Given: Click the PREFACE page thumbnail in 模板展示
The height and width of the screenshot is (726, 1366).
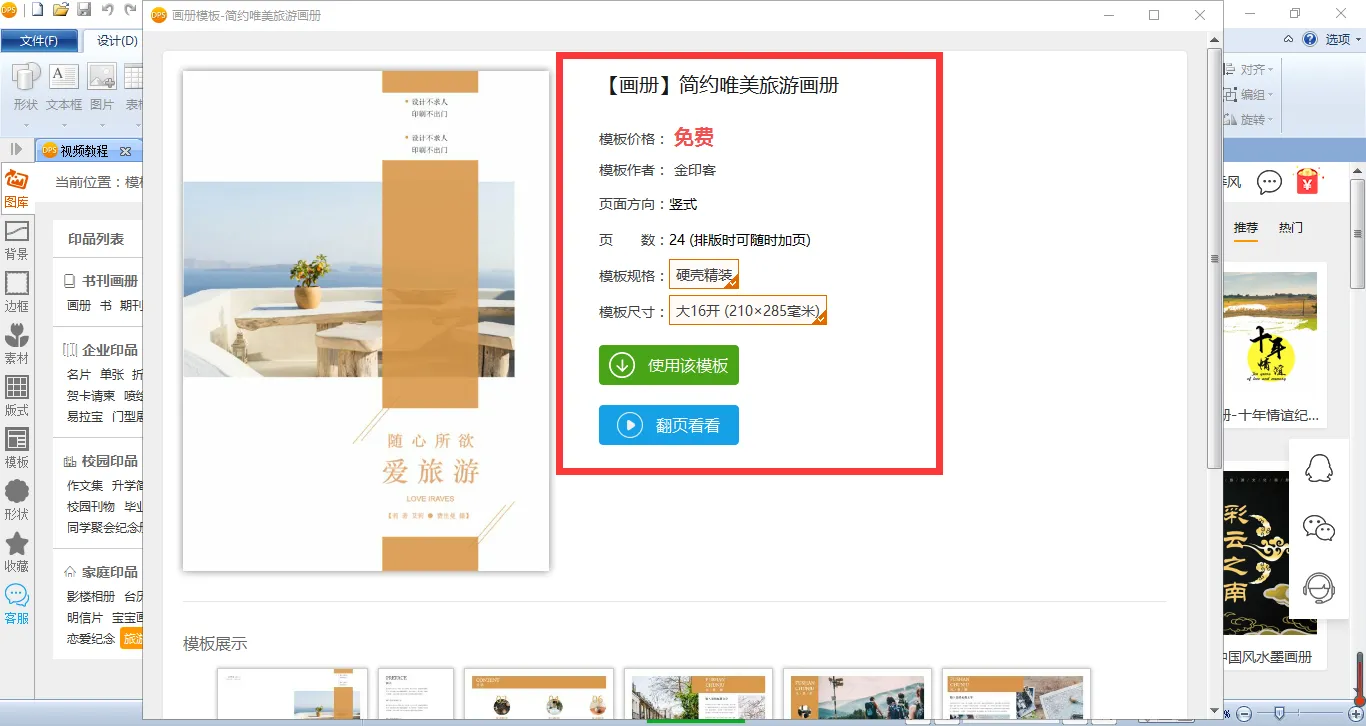Looking at the screenshot, I should pos(416,693).
